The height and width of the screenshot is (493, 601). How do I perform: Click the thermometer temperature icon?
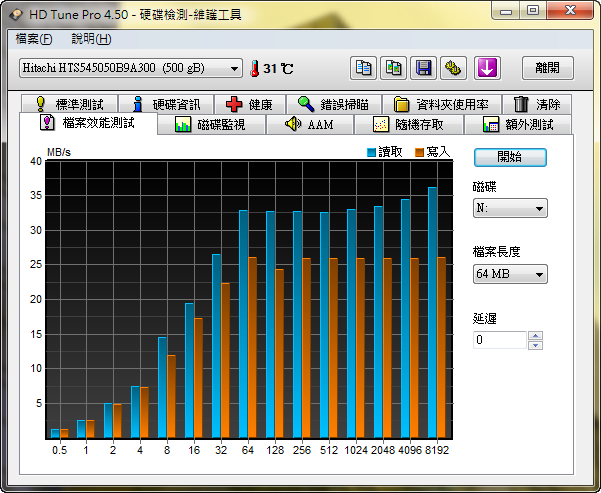click(255, 69)
